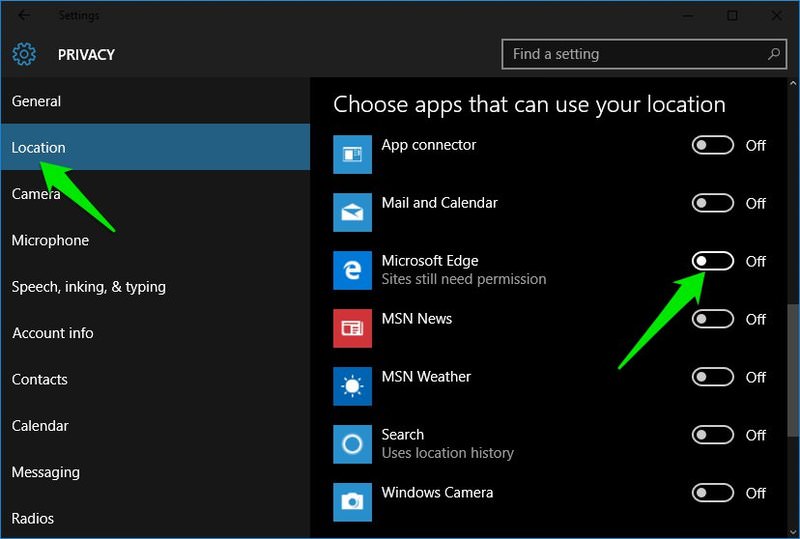
Task: Click the Mail and Calendar envelope icon
Action: 352,212
